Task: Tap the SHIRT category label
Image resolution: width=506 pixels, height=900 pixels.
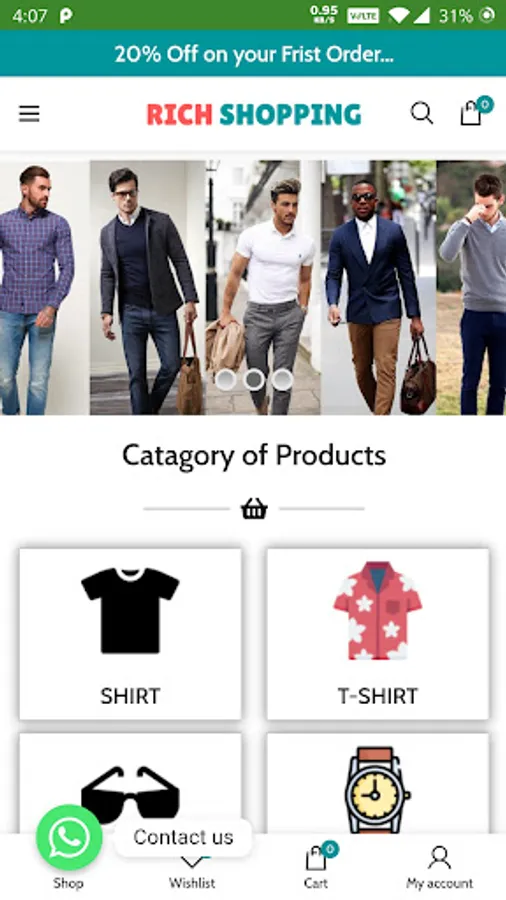Action: (130, 696)
